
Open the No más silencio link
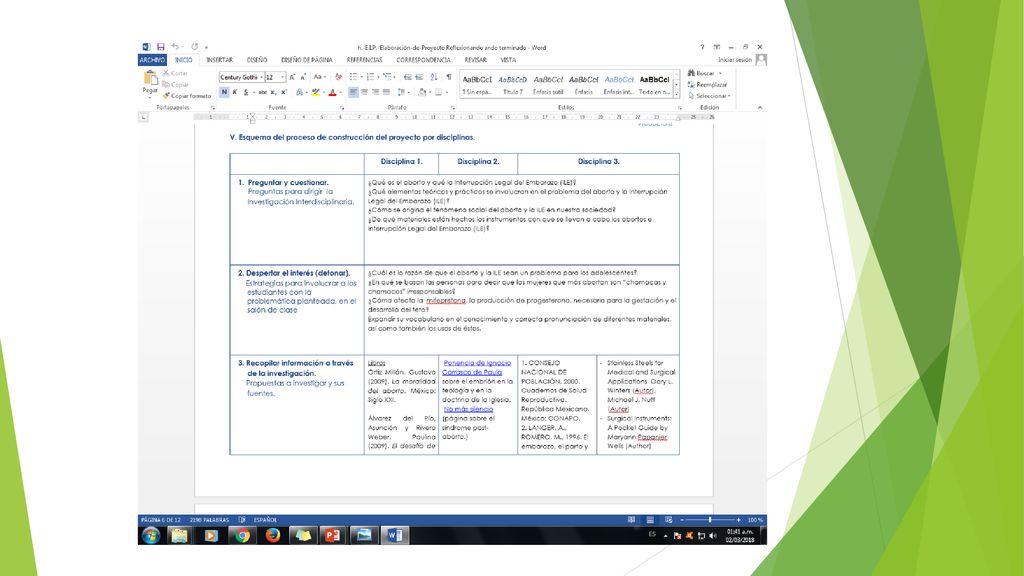point(468,409)
